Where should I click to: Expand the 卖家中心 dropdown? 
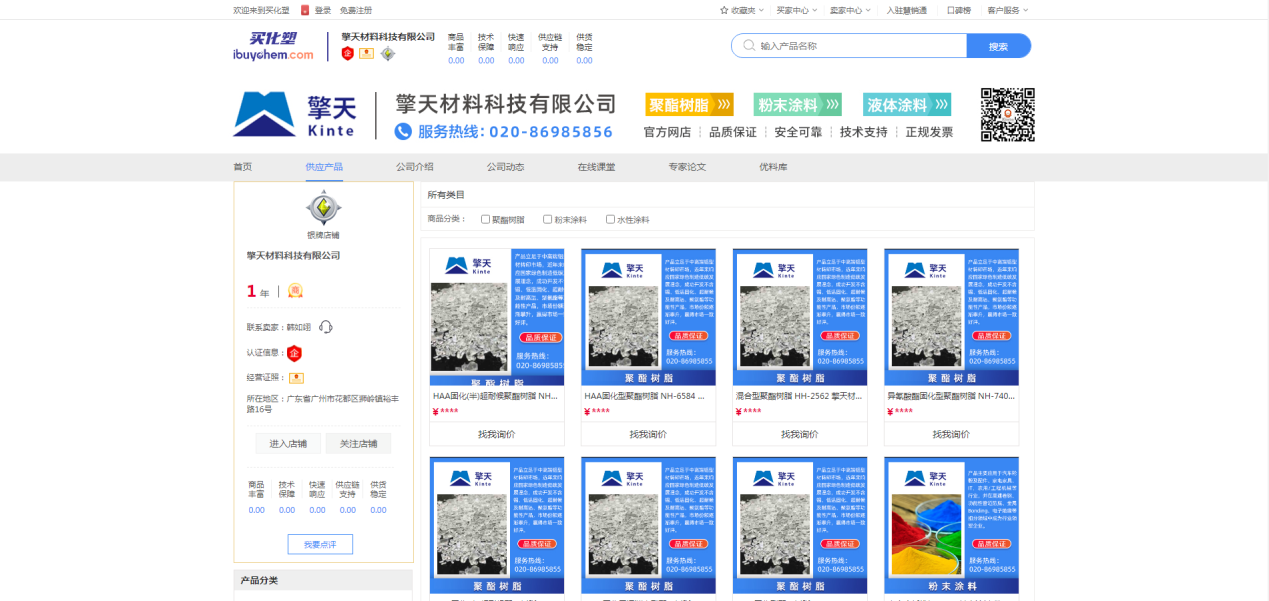[x=849, y=10]
